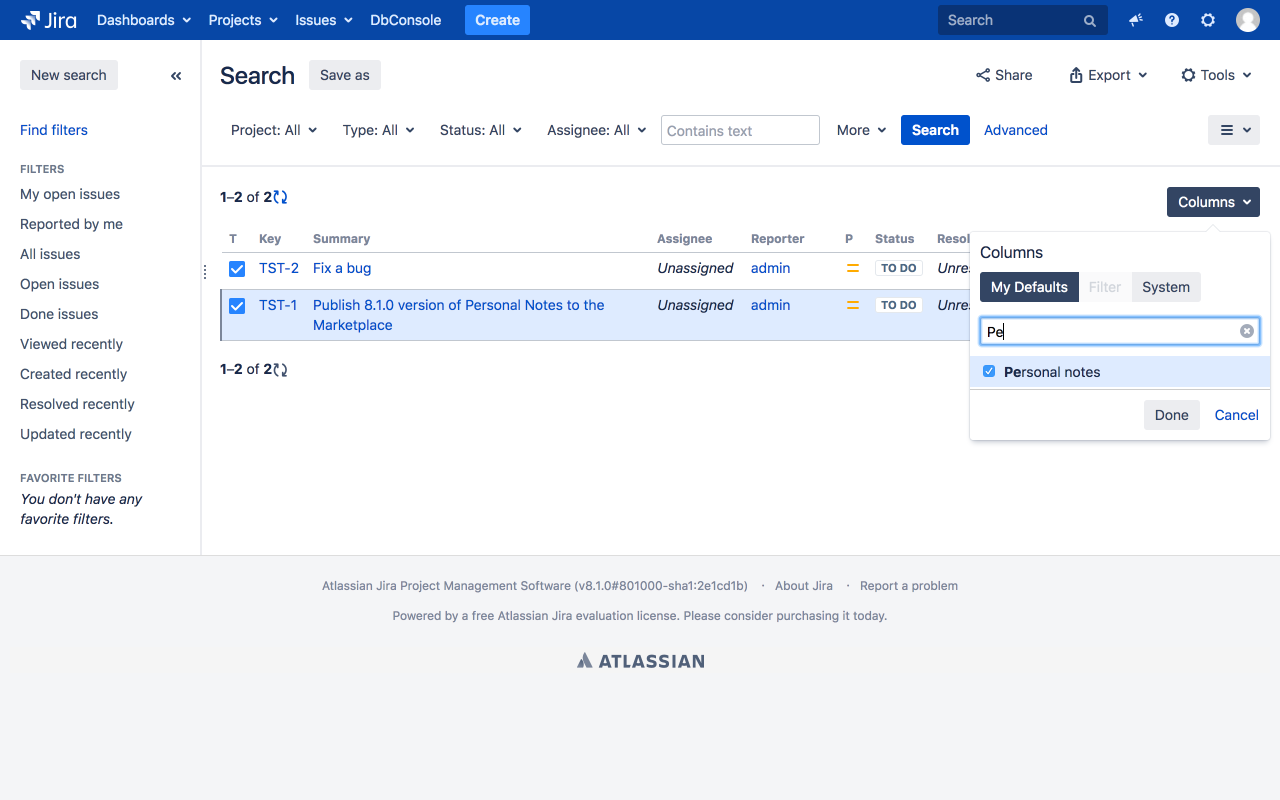The width and height of the screenshot is (1280, 800).
Task: Click the Atlassian footer logo
Action: (x=641, y=660)
